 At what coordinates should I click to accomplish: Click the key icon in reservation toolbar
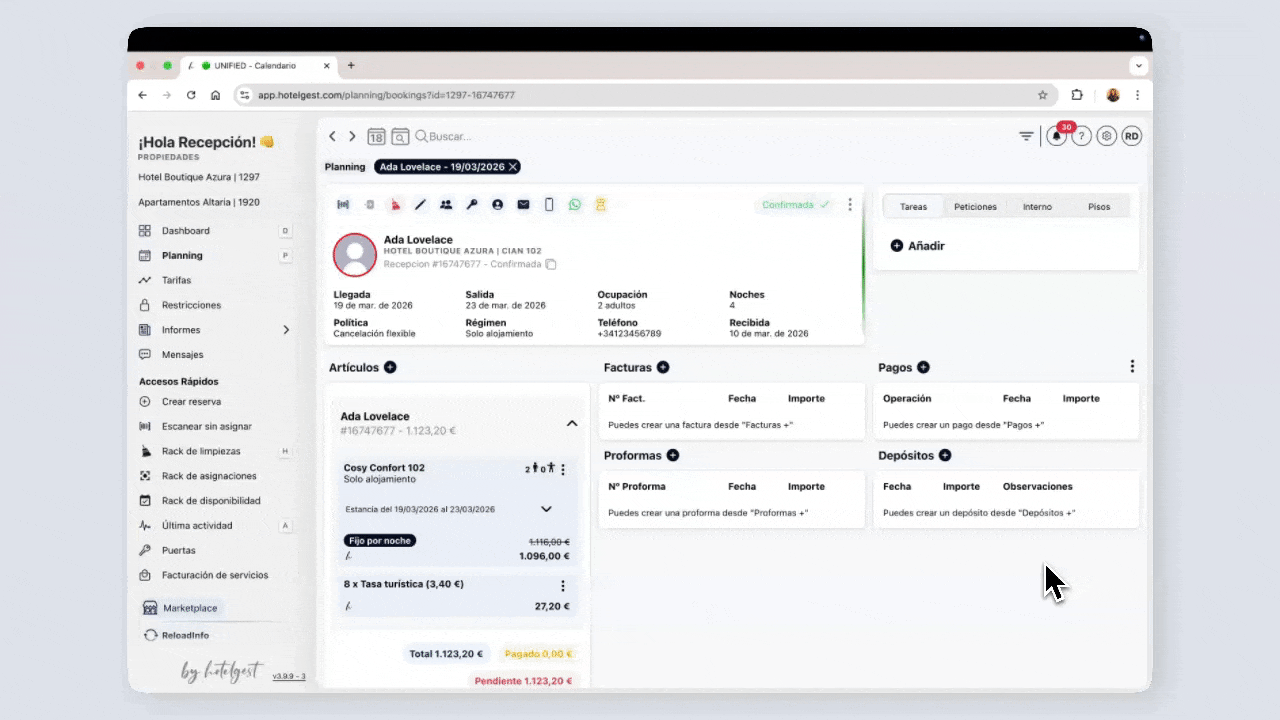(472, 204)
